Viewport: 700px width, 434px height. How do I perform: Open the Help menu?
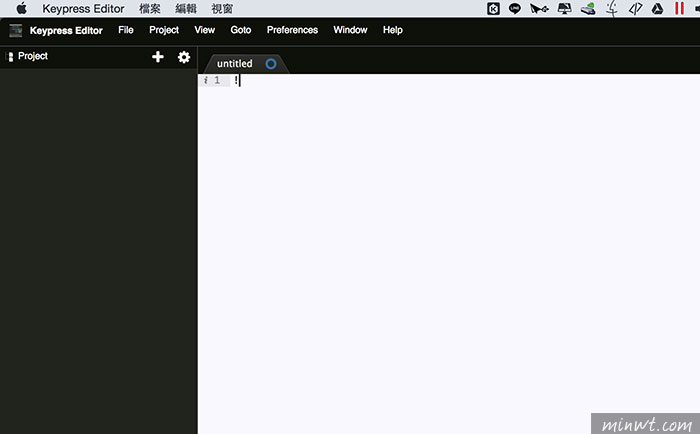[392, 30]
